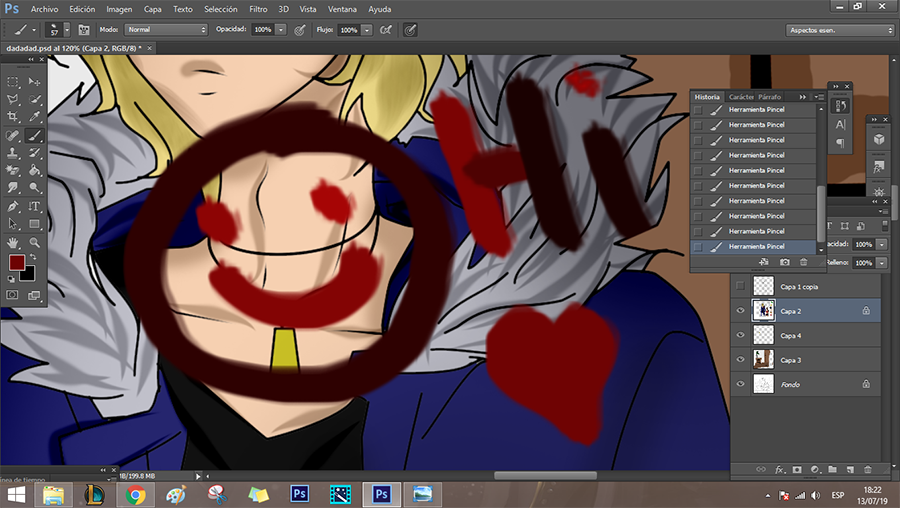This screenshot has height=508, width=900.
Task: Select the Hand tool
Action: click(13, 242)
